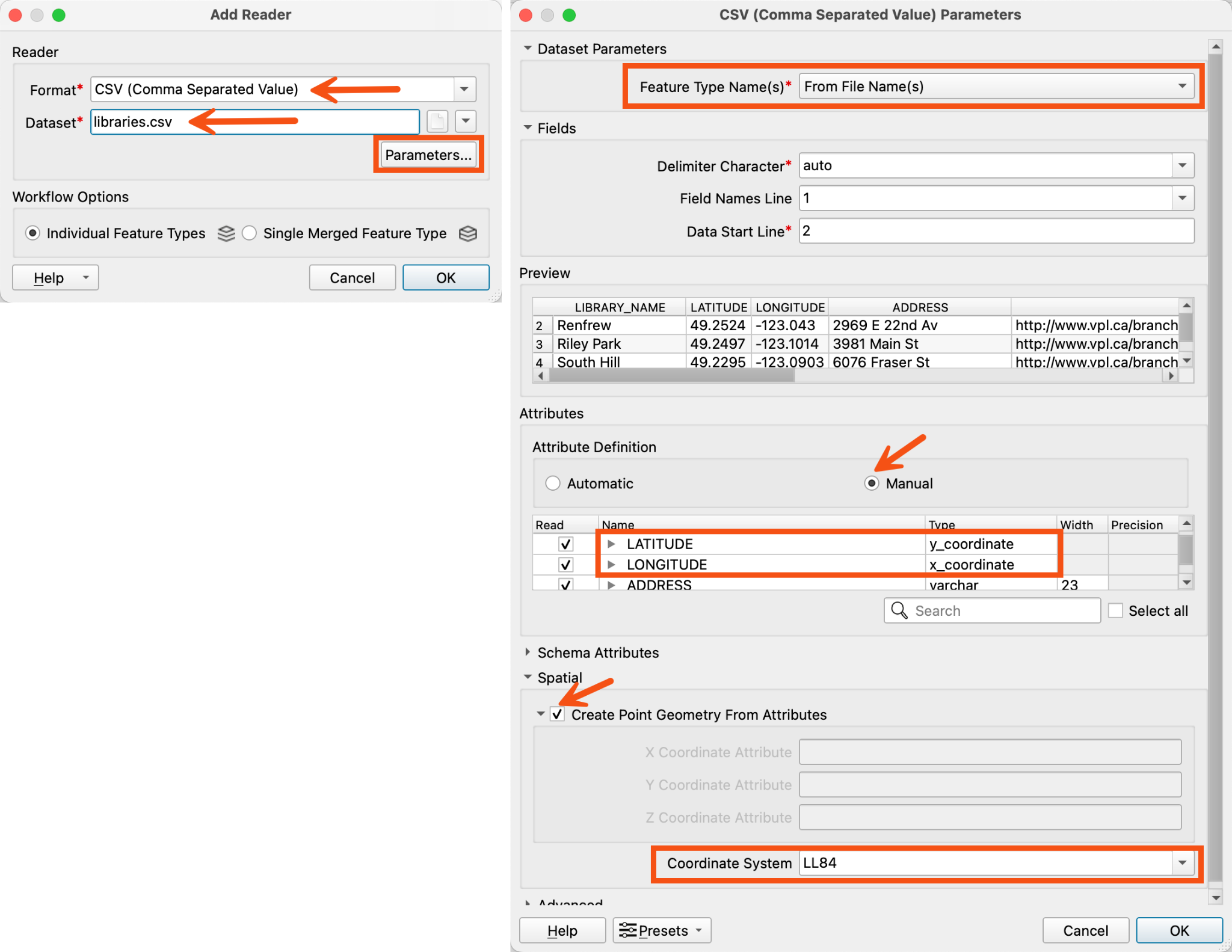The image size is (1232, 952).
Task: Click the Width column header
Action: (1082, 524)
